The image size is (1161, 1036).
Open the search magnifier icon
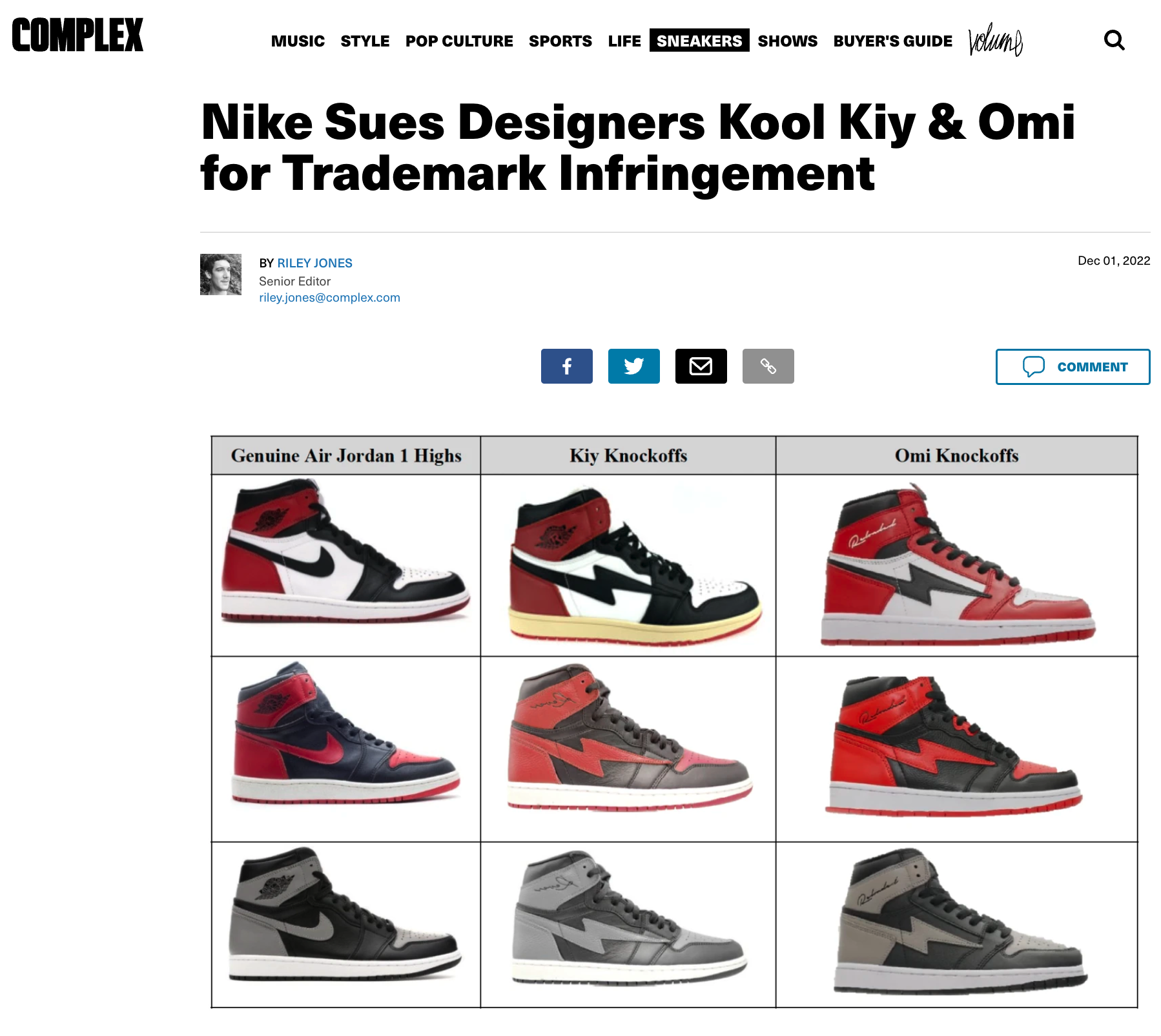tap(1114, 41)
